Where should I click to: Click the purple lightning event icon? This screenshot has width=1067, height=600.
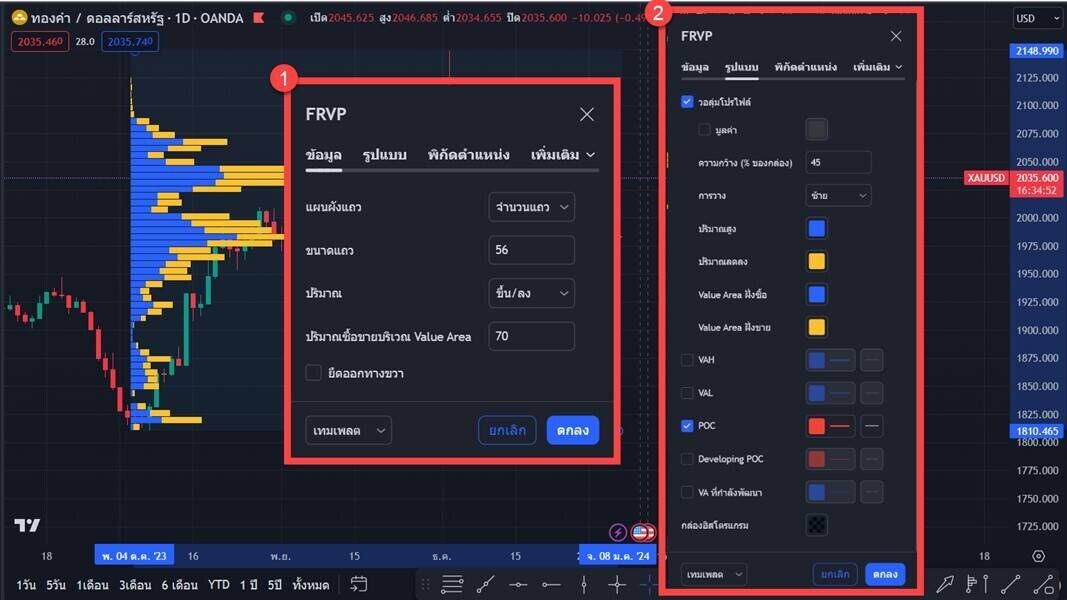coord(617,532)
